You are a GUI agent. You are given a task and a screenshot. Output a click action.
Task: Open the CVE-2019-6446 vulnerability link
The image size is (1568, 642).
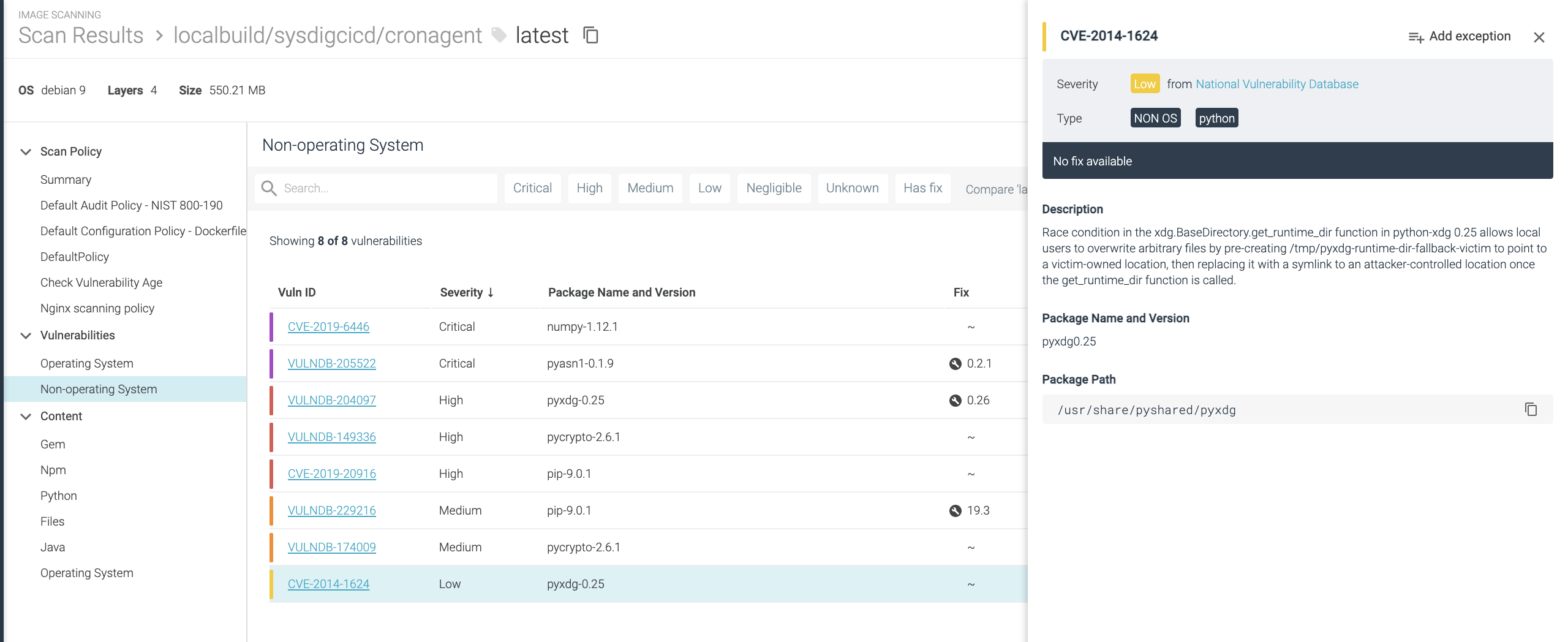click(328, 327)
